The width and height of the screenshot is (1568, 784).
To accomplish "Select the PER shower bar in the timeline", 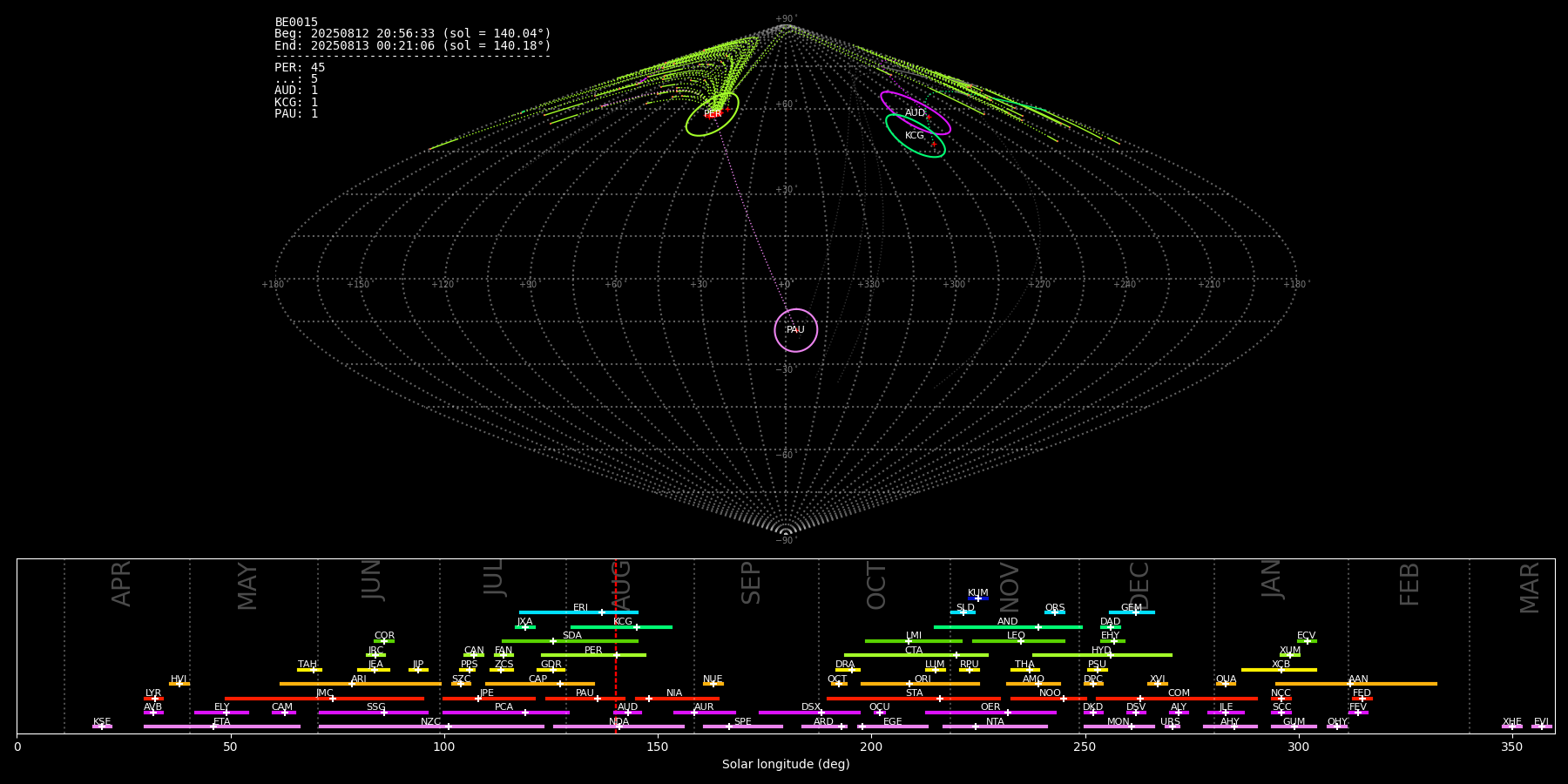I will coord(593,655).
